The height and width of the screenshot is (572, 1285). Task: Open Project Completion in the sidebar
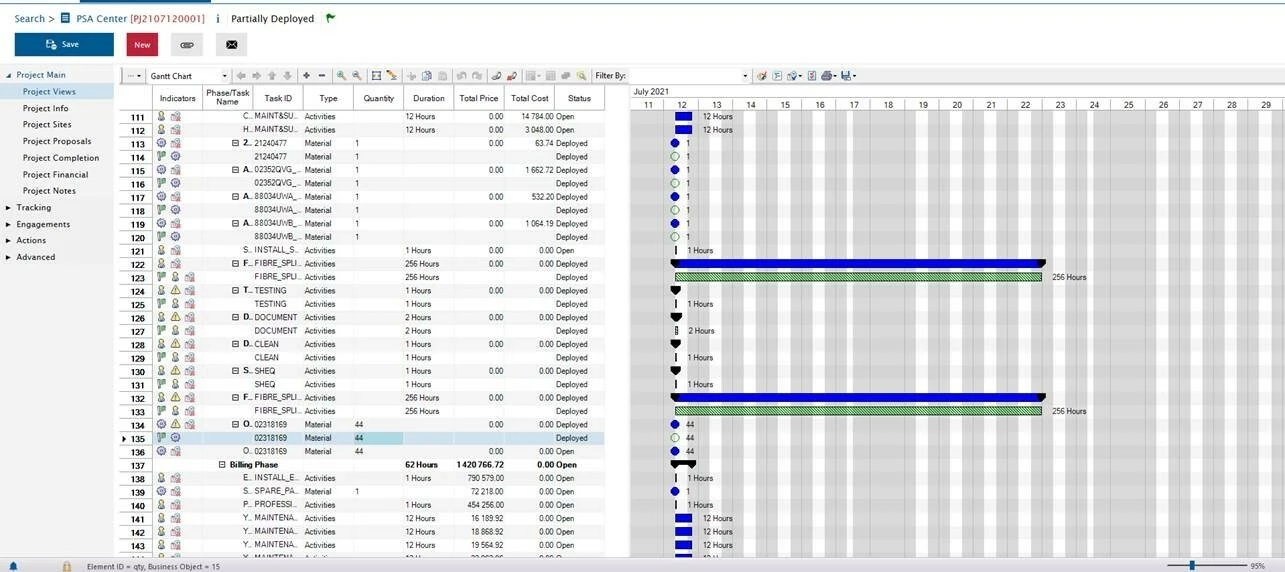click(x=61, y=158)
